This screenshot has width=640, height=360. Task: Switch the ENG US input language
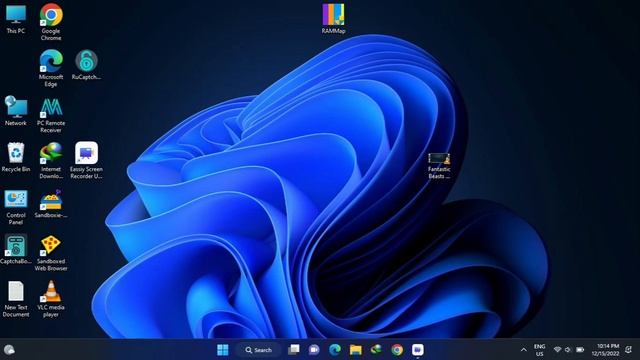pyautogui.click(x=540, y=350)
